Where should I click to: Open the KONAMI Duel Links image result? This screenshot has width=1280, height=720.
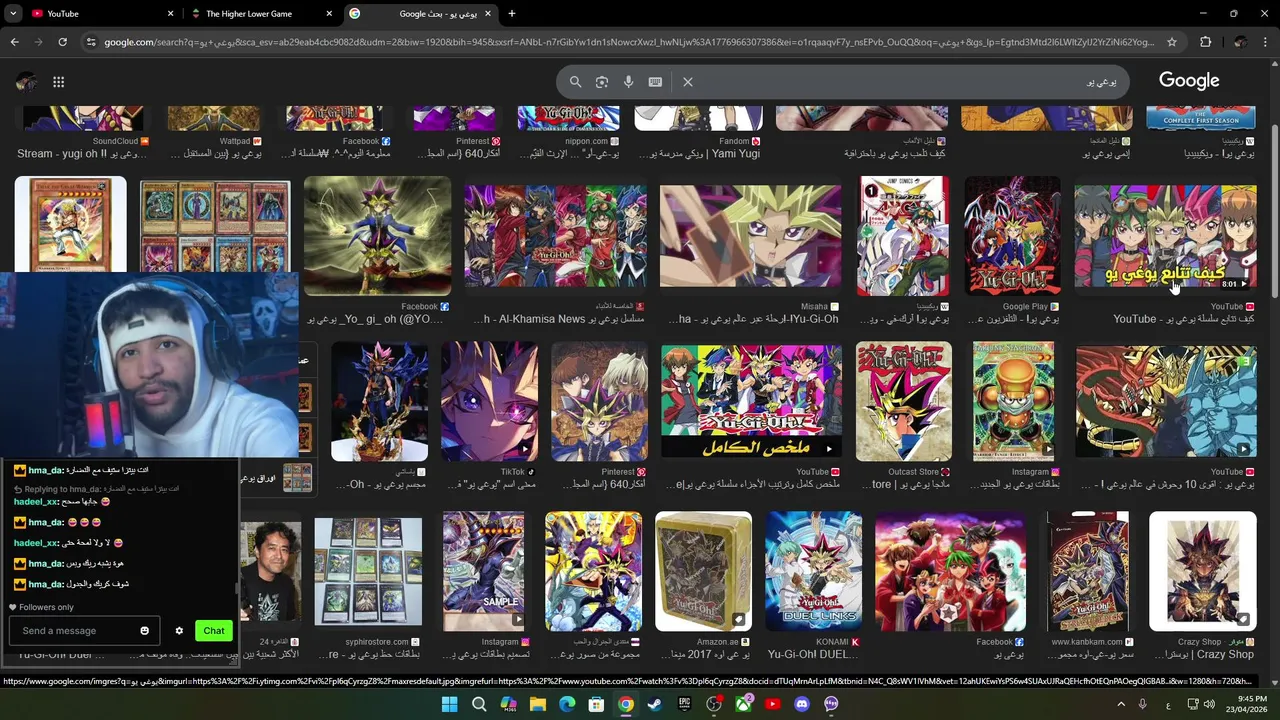click(x=813, y=571)
